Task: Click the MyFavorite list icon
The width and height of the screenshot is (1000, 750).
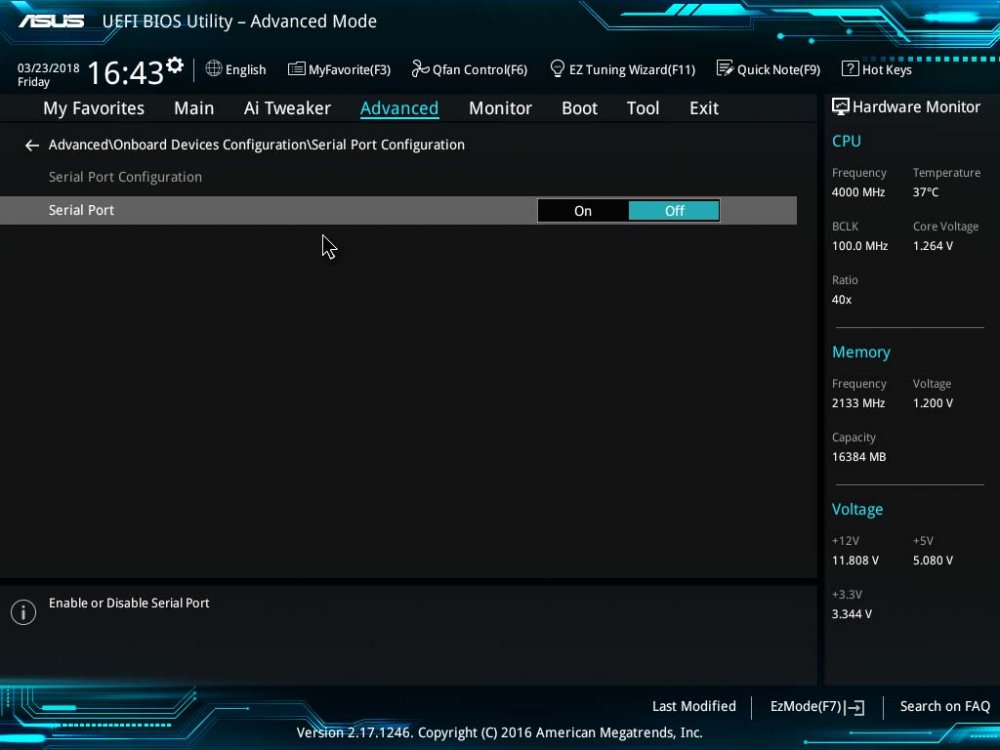Action: point(297,69)
